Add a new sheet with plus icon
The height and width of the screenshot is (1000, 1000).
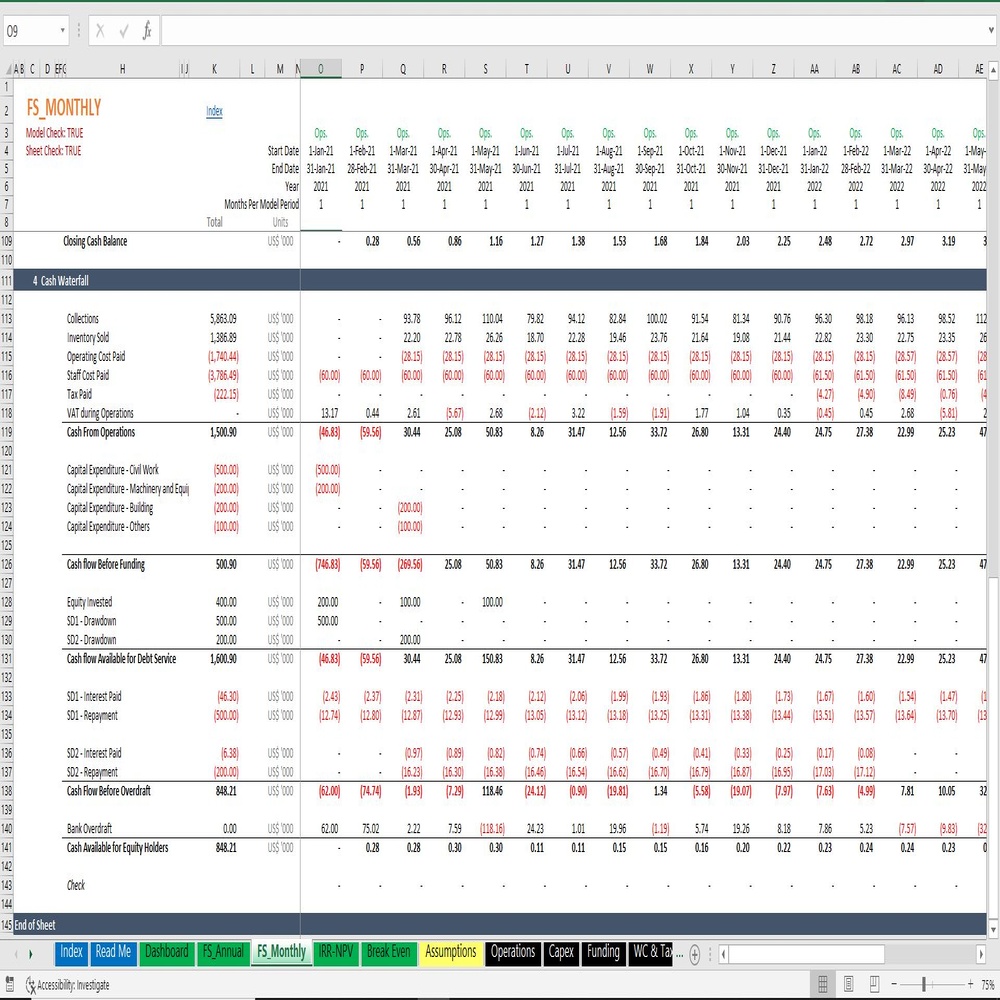695,954
